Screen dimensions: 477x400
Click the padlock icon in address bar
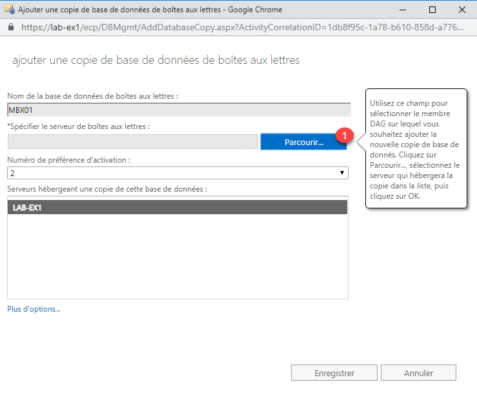11,27
